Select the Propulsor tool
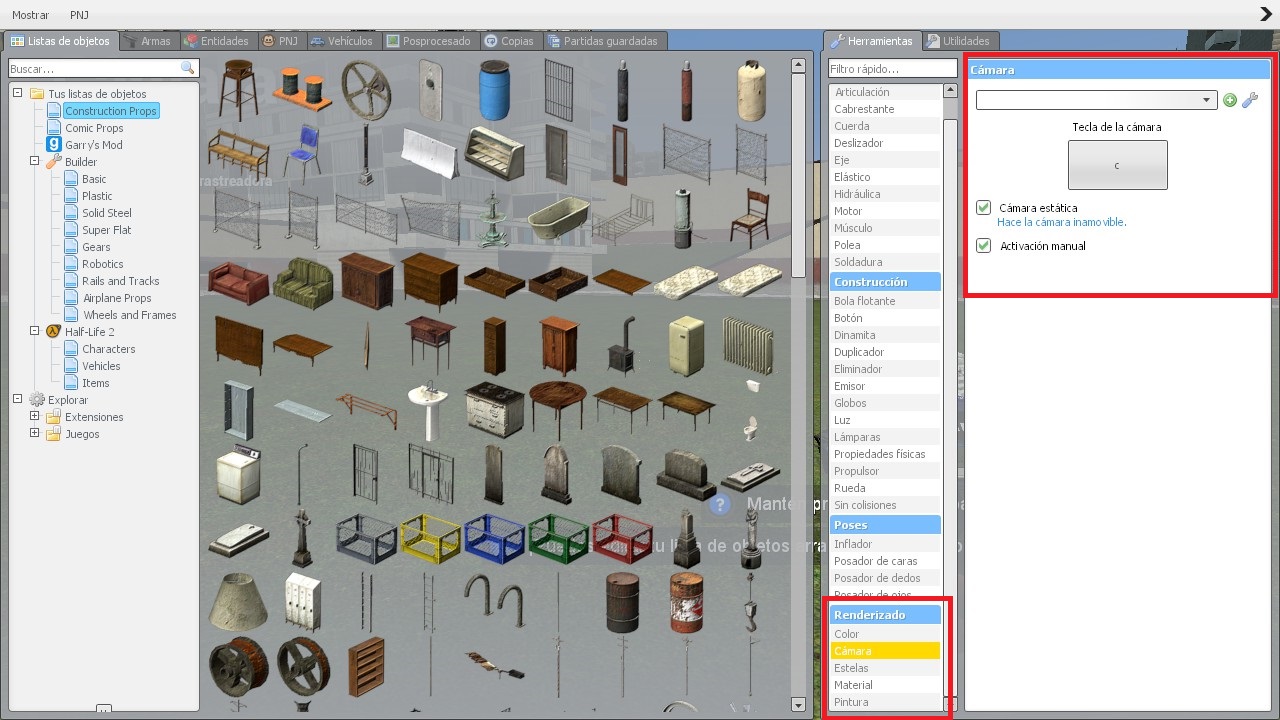The height and width of the screenshot is (720, 1280). click(x=885, y=471)
